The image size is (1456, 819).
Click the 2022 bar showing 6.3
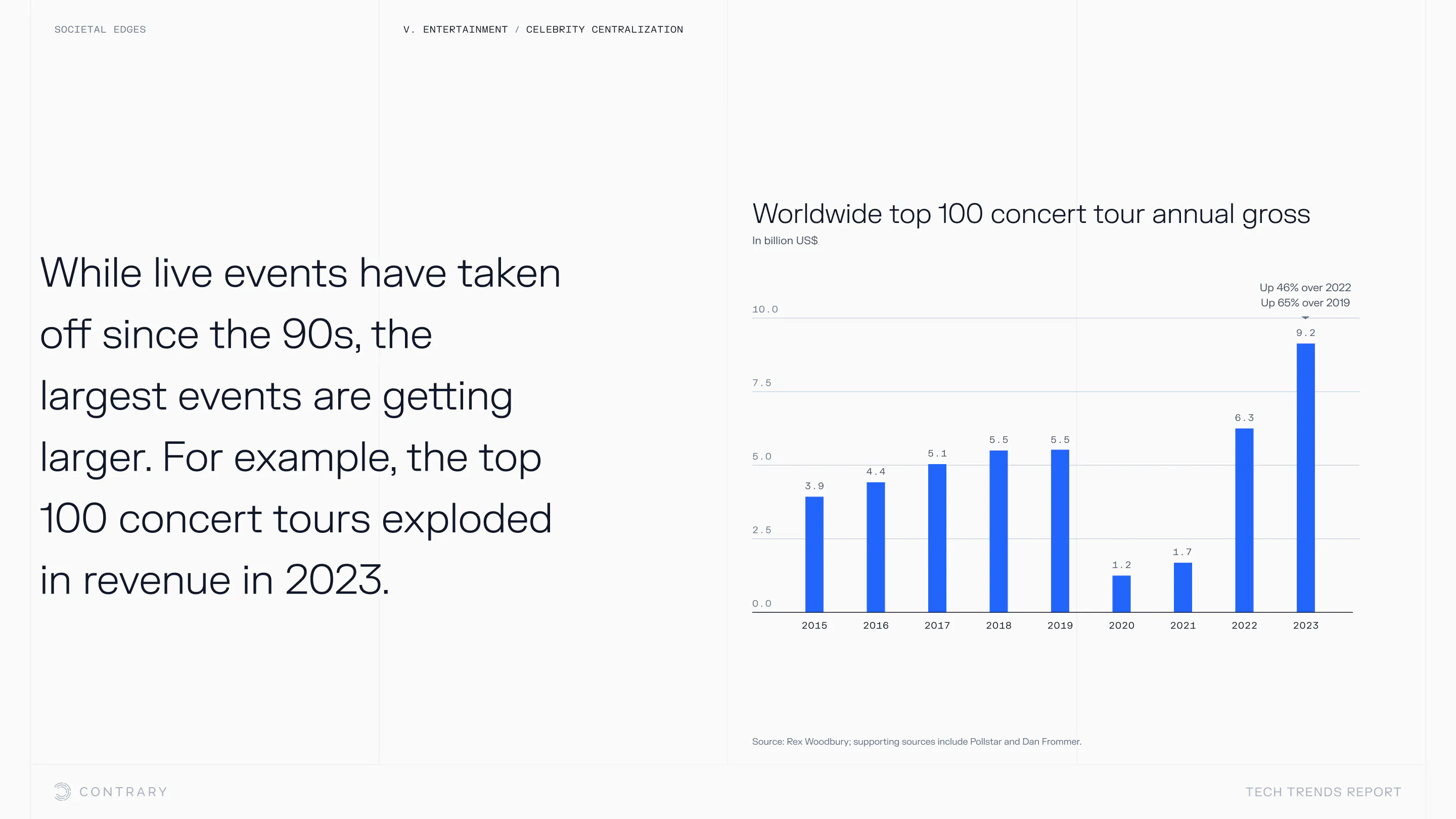(x=1244, y=520)
